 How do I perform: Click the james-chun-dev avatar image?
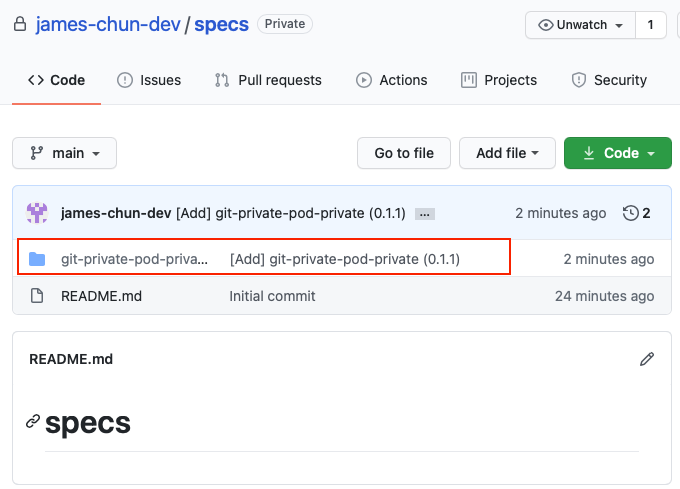(x=37, y=213)
